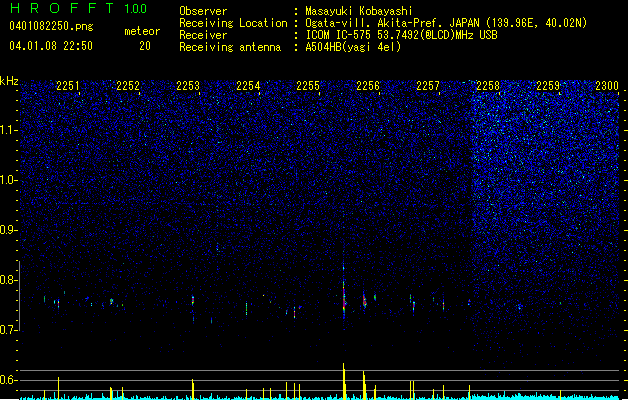
Task: Click the 'Receiving antenna' label
Action: point(230,47)
